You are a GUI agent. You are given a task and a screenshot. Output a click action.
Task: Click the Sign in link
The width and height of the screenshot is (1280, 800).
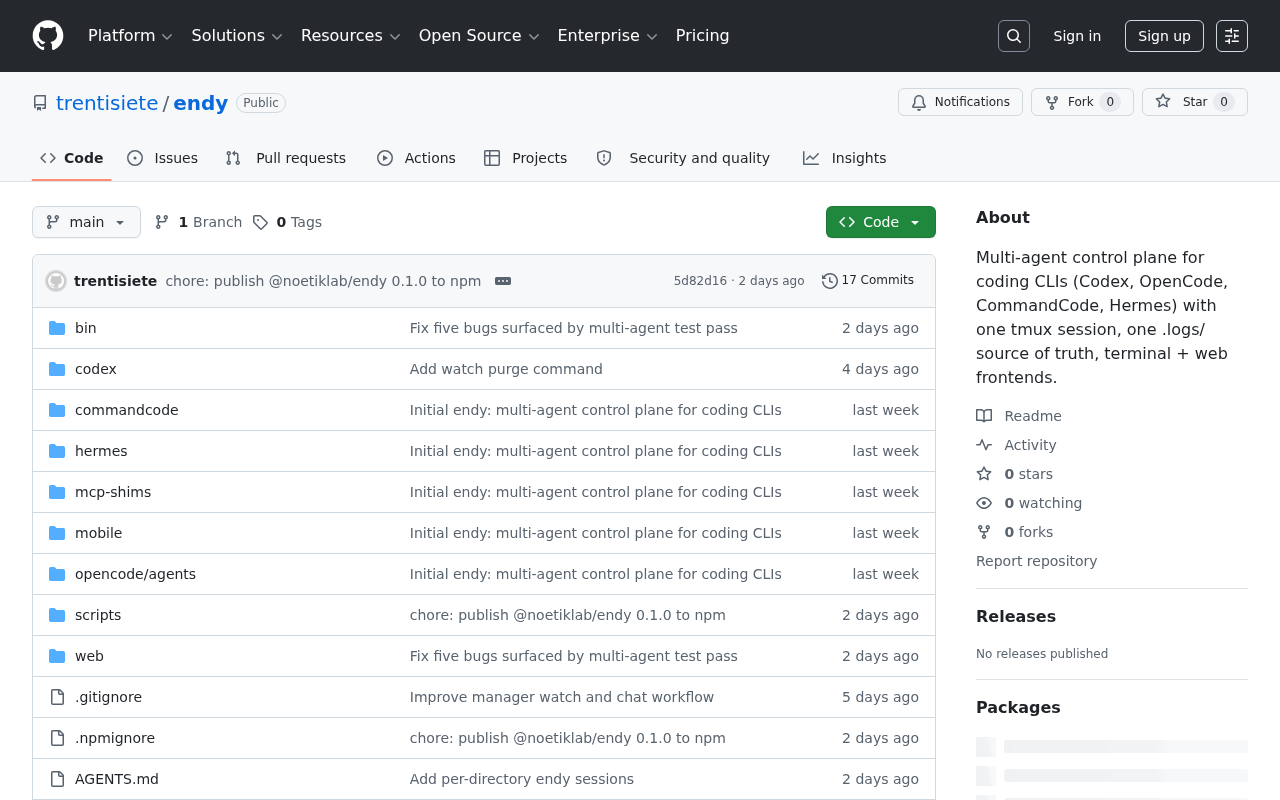[x=1077, y=36]
